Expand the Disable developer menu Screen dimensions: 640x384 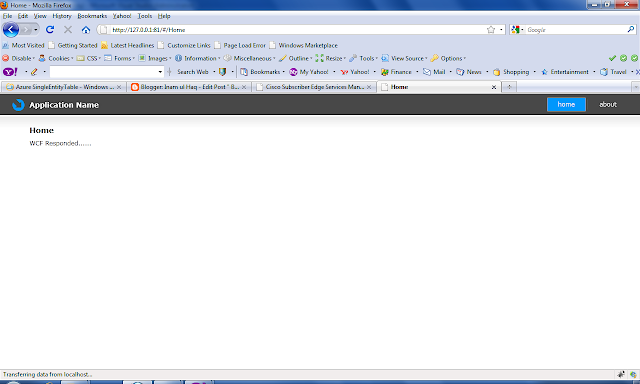tap(18, 58)
